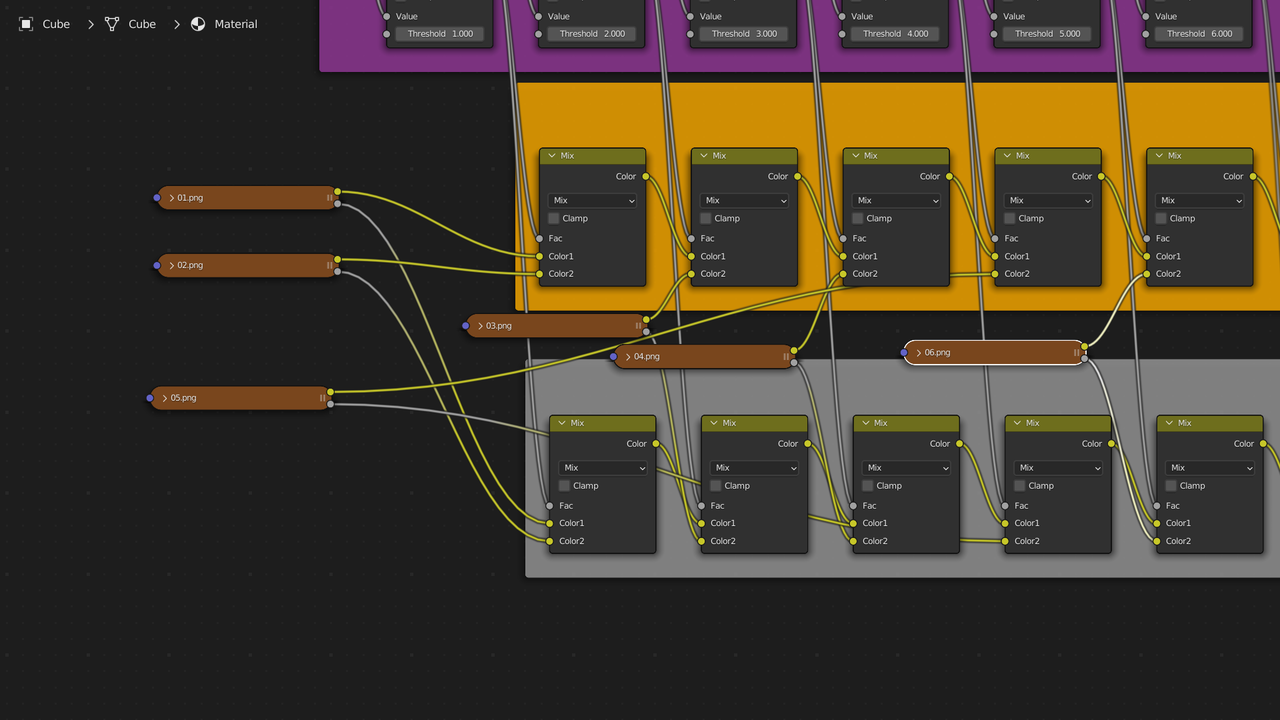Expand the collapsed 01.png image node
The height and width of the screenshot is (720, 1280).
coord(172,198)
